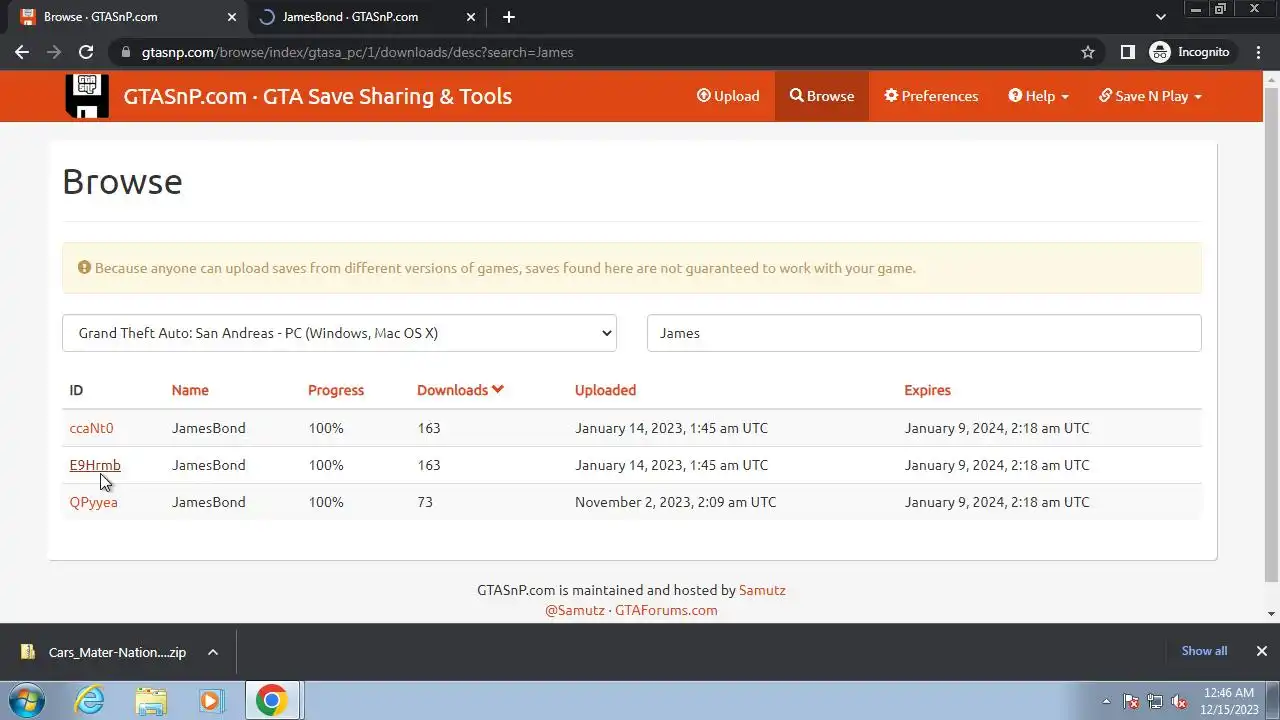Open Chrome side panel icon
This screenshot has height=720, width=1280.
click(1127, 52)
